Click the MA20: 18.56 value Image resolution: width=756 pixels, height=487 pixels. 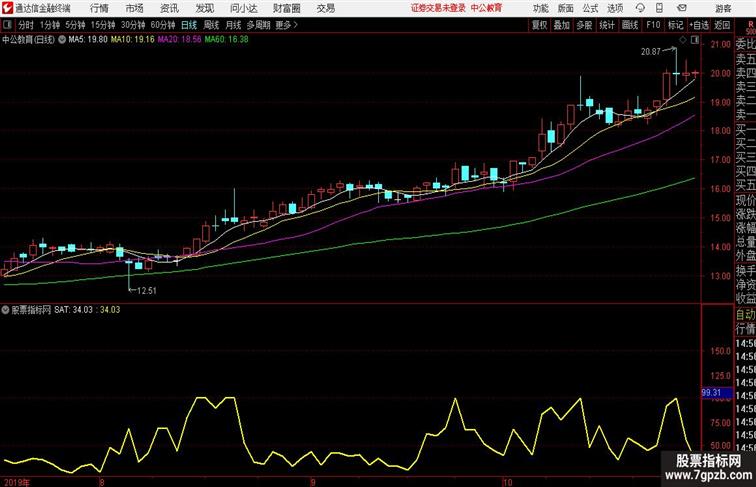[x=179, y=40]
